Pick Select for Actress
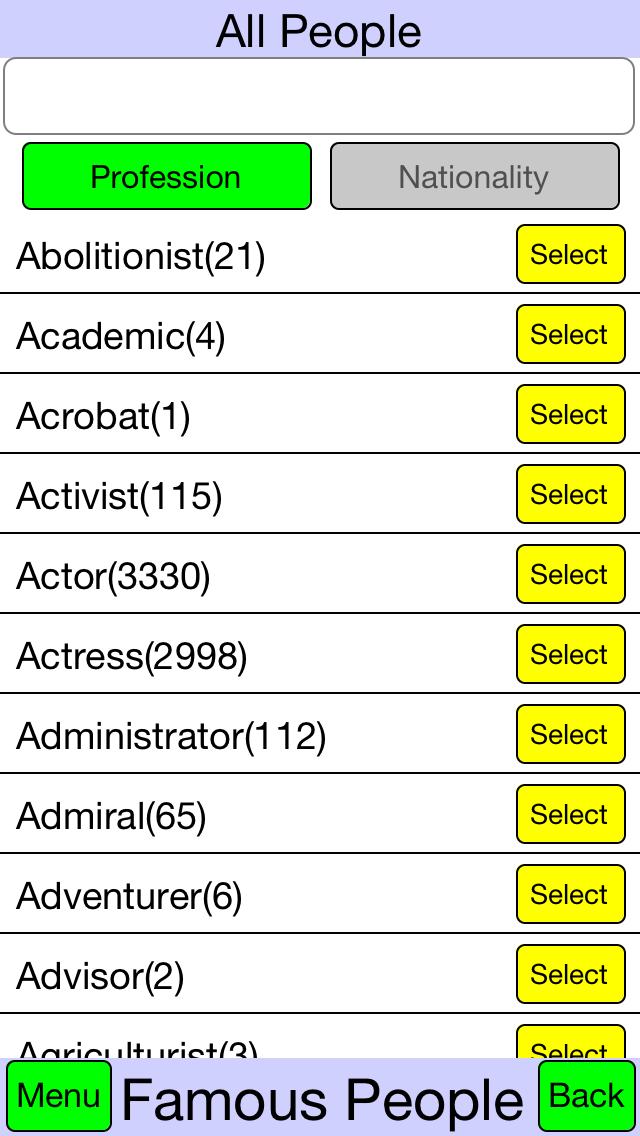This screenshot has width=640, height=1136. [570, 655]
